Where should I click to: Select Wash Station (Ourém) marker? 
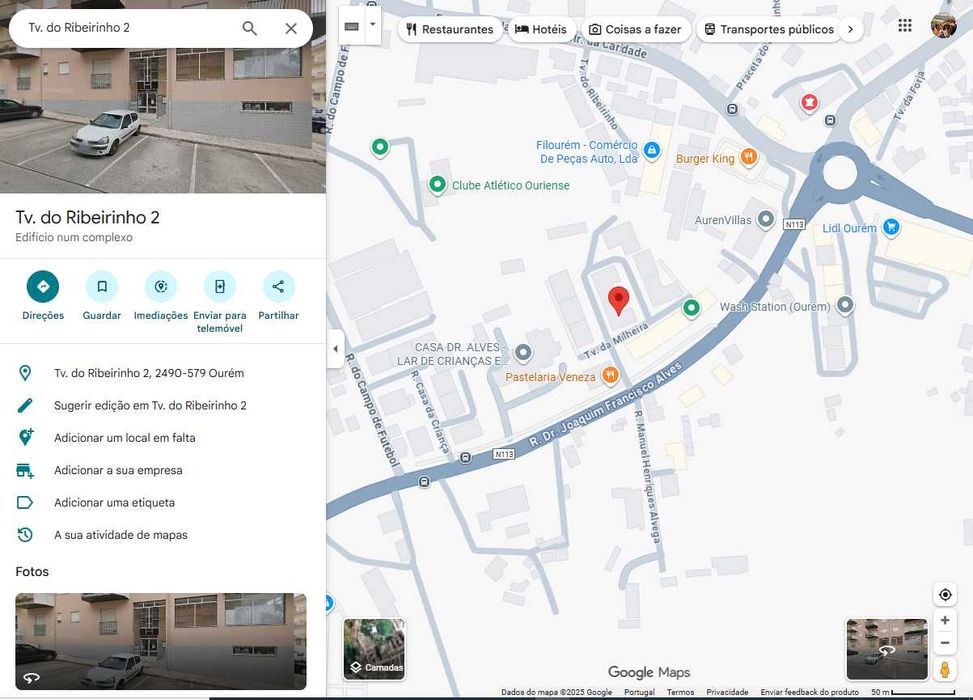point(845,305)
